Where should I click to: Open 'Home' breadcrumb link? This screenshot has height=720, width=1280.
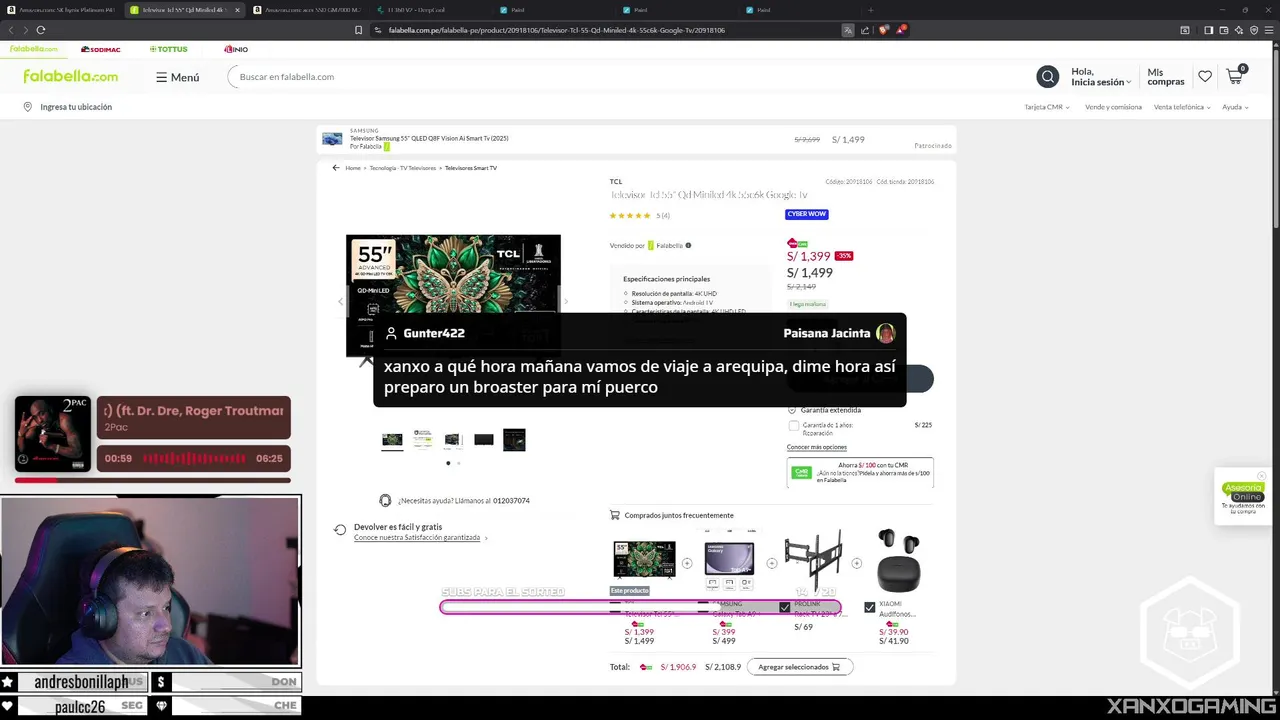(353, 168)
